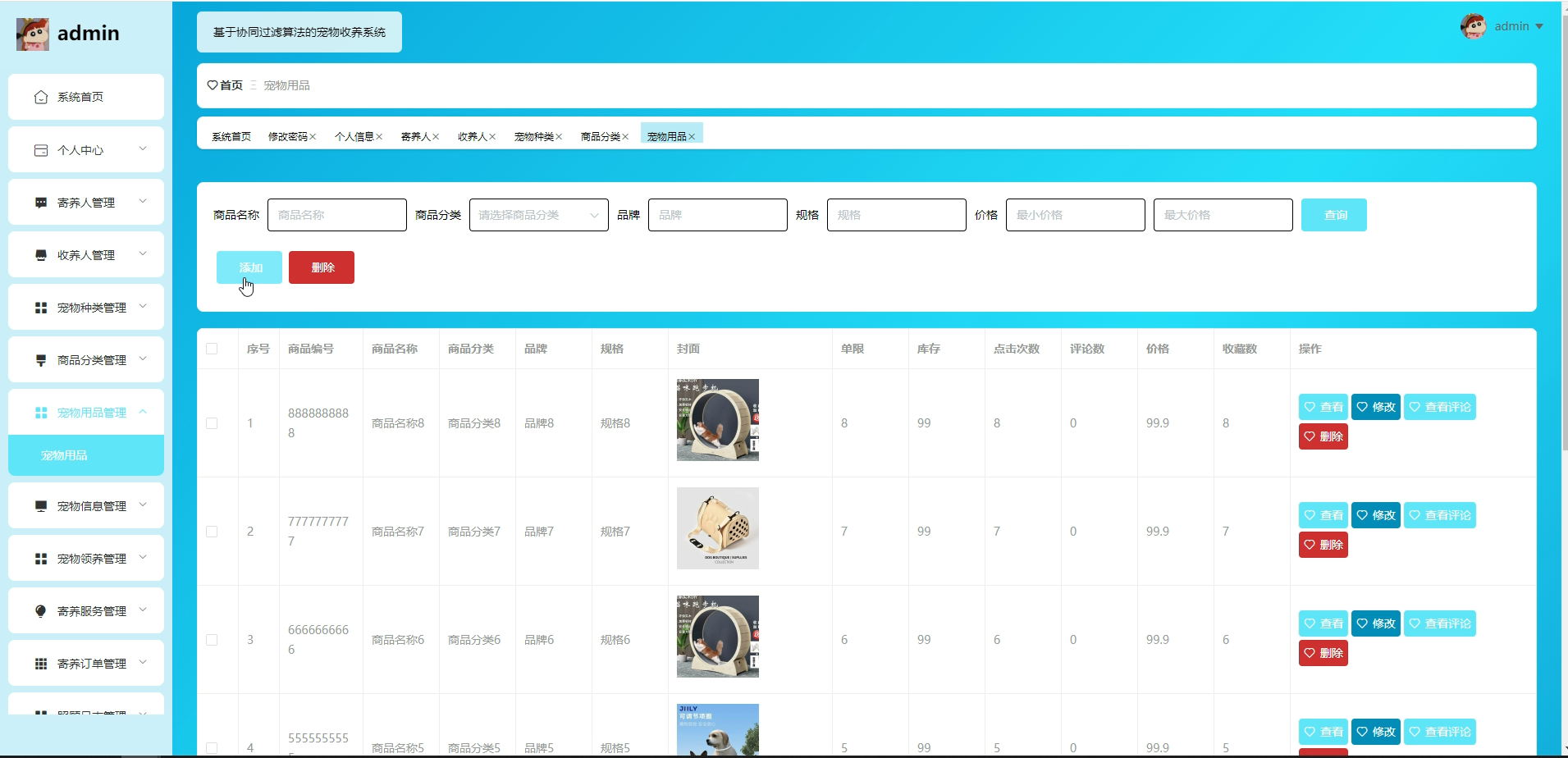Click the 规格 input field
Viewport: 1568px width, 758px height.
[897, 215]
